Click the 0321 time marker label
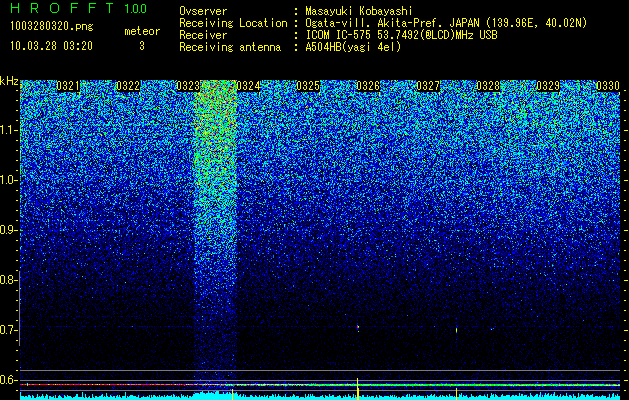 (x=68, y=86)
